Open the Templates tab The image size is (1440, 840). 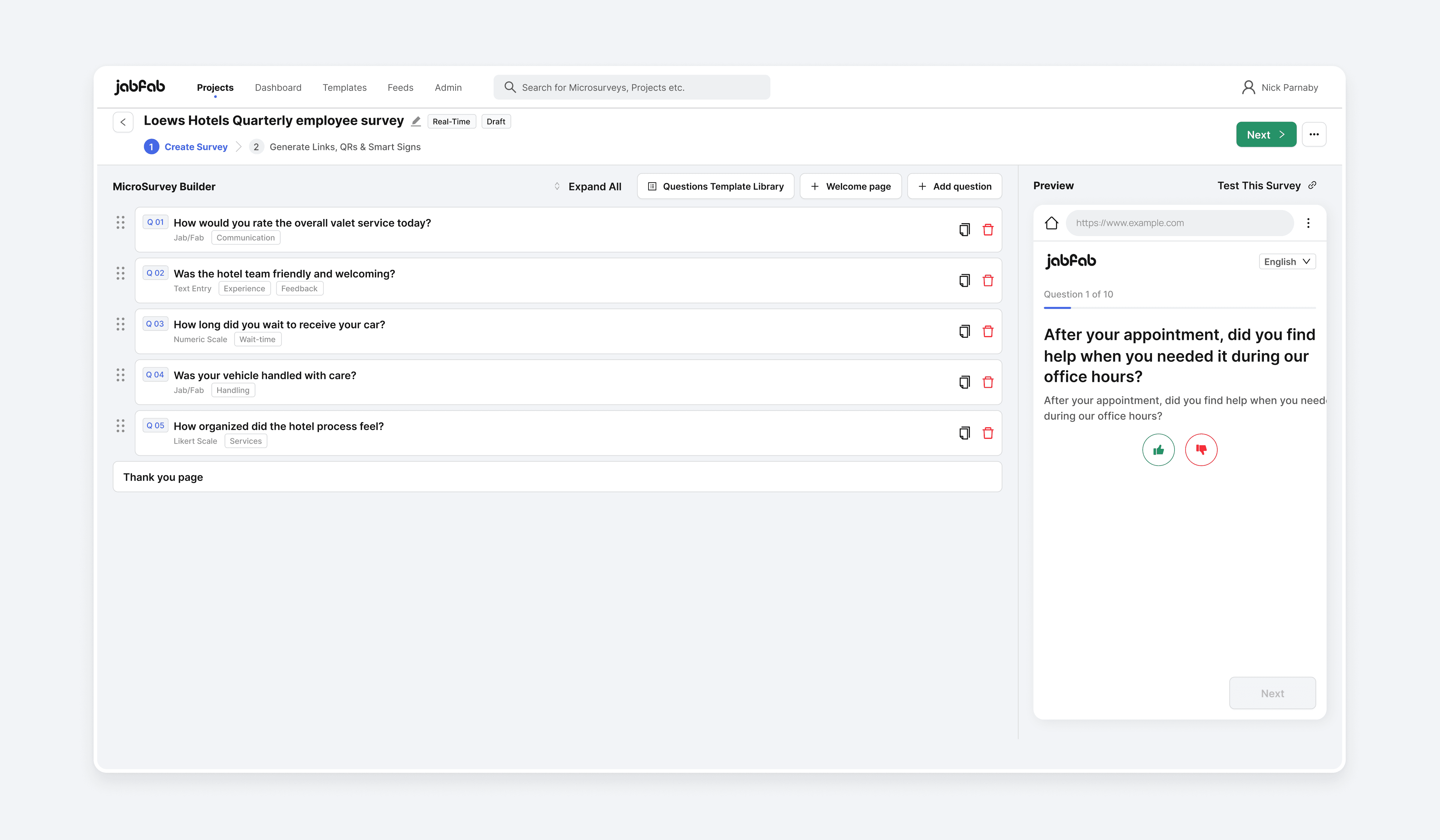pos(344,87)
